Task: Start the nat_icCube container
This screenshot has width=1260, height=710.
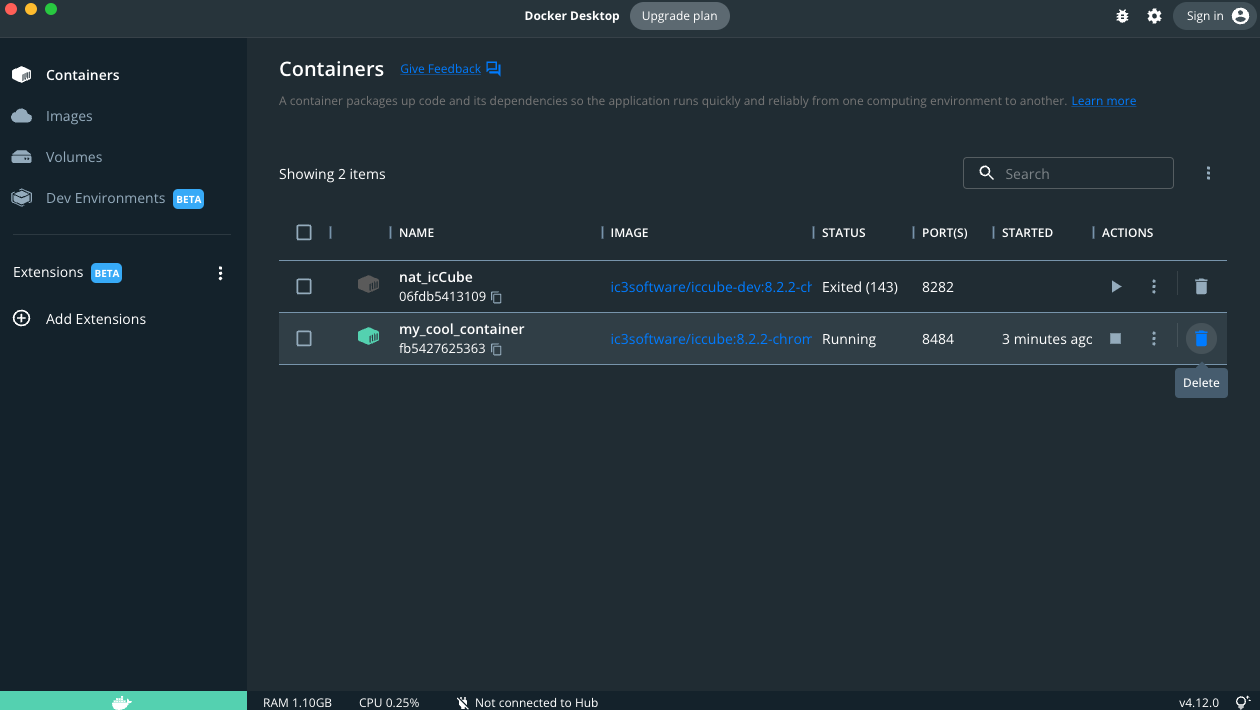Action: point(1116,287)
